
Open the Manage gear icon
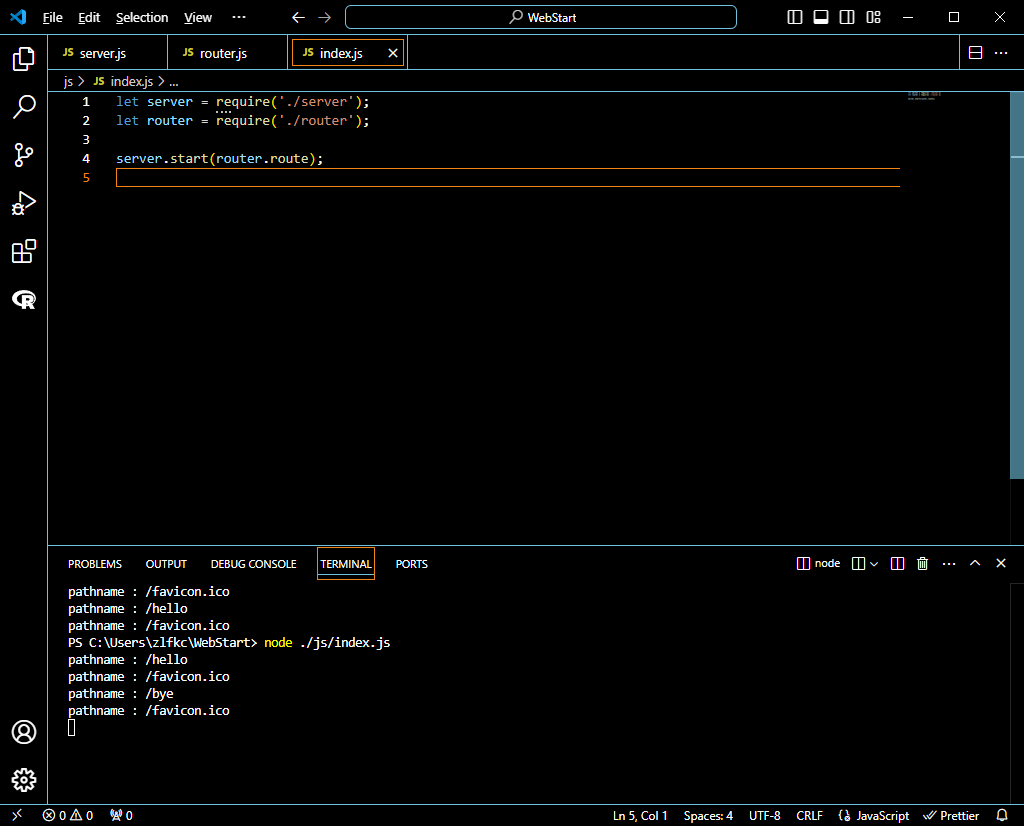pos(24,780)
